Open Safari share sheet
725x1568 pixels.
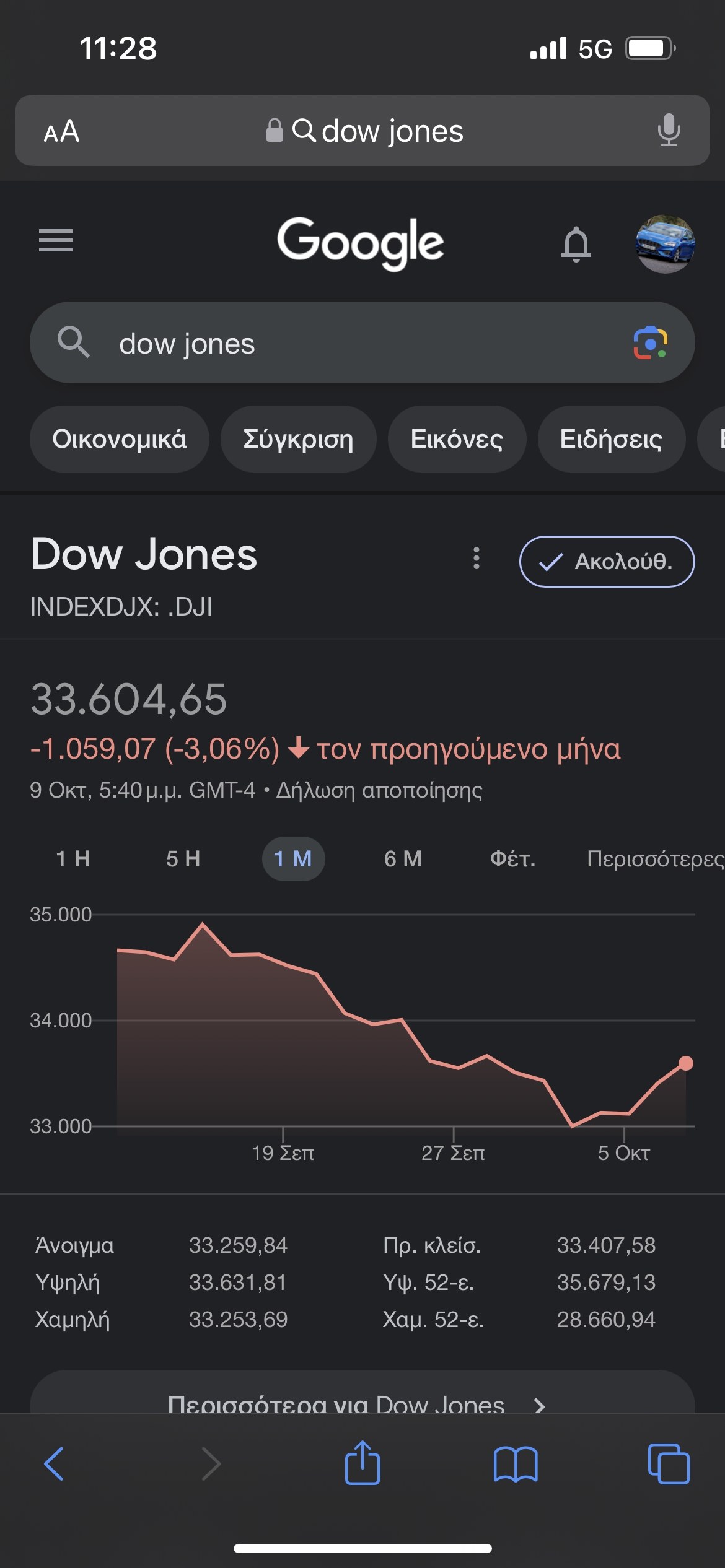click(362, 1463)
